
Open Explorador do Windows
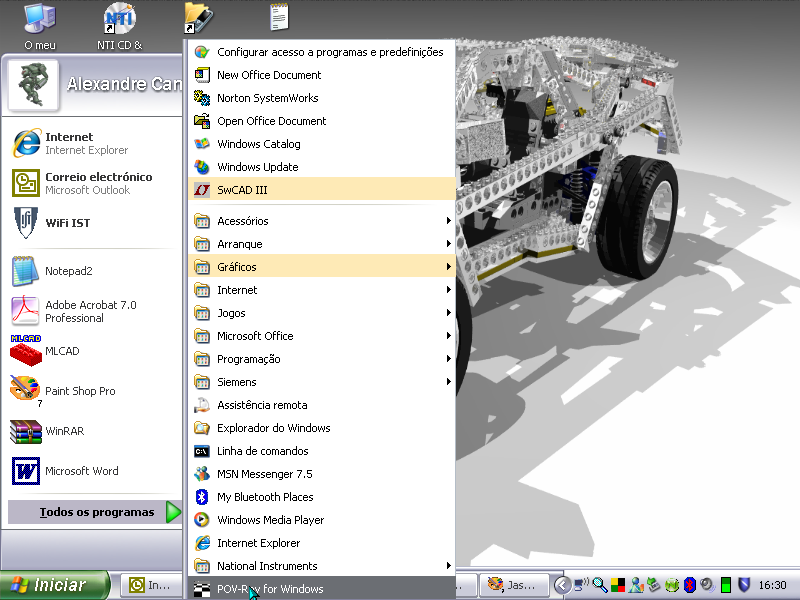tap(321, 428)
